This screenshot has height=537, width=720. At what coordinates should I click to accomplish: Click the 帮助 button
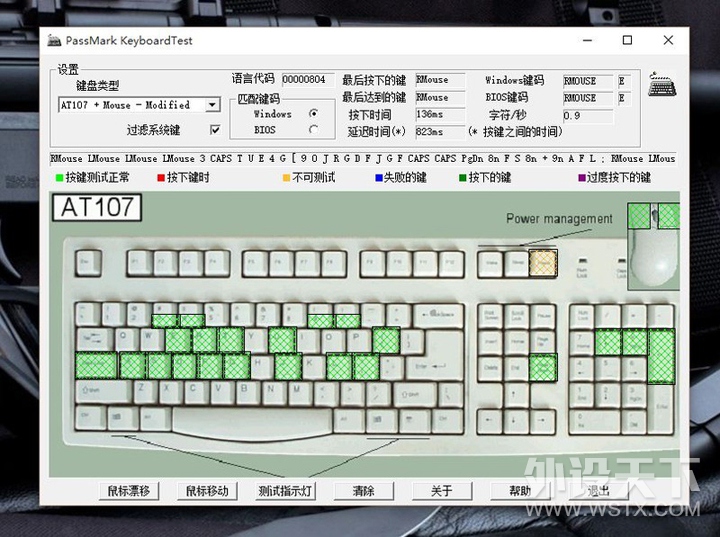(520, 491)
